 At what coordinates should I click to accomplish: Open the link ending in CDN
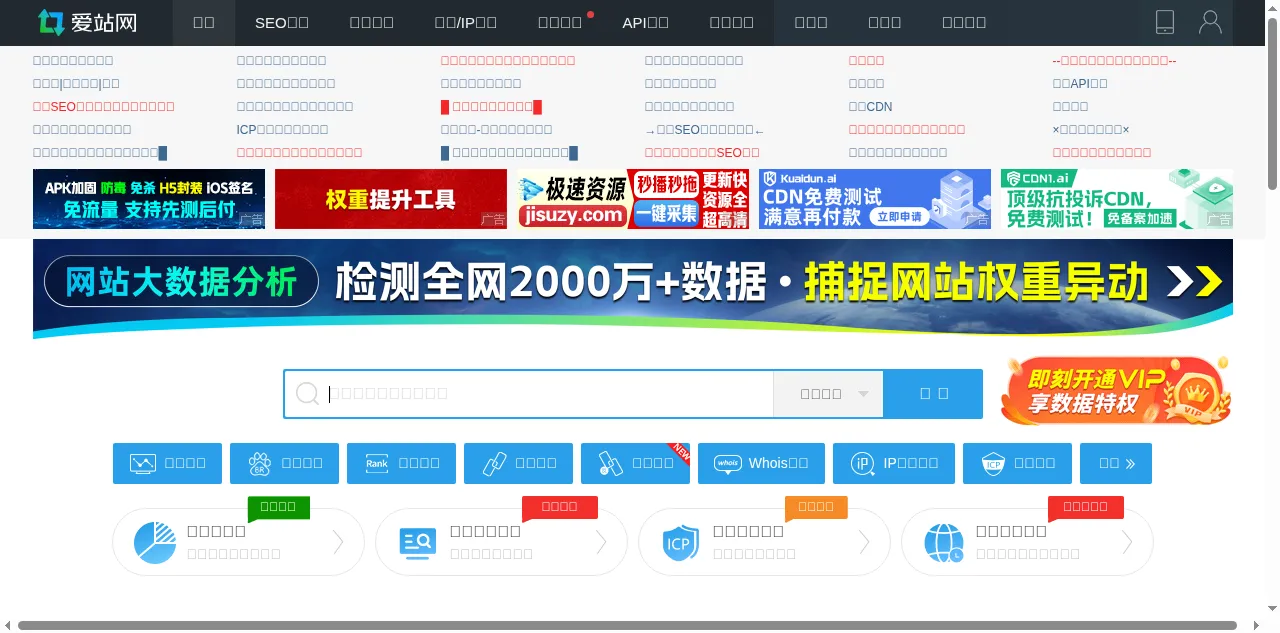(x=870, y=106)
